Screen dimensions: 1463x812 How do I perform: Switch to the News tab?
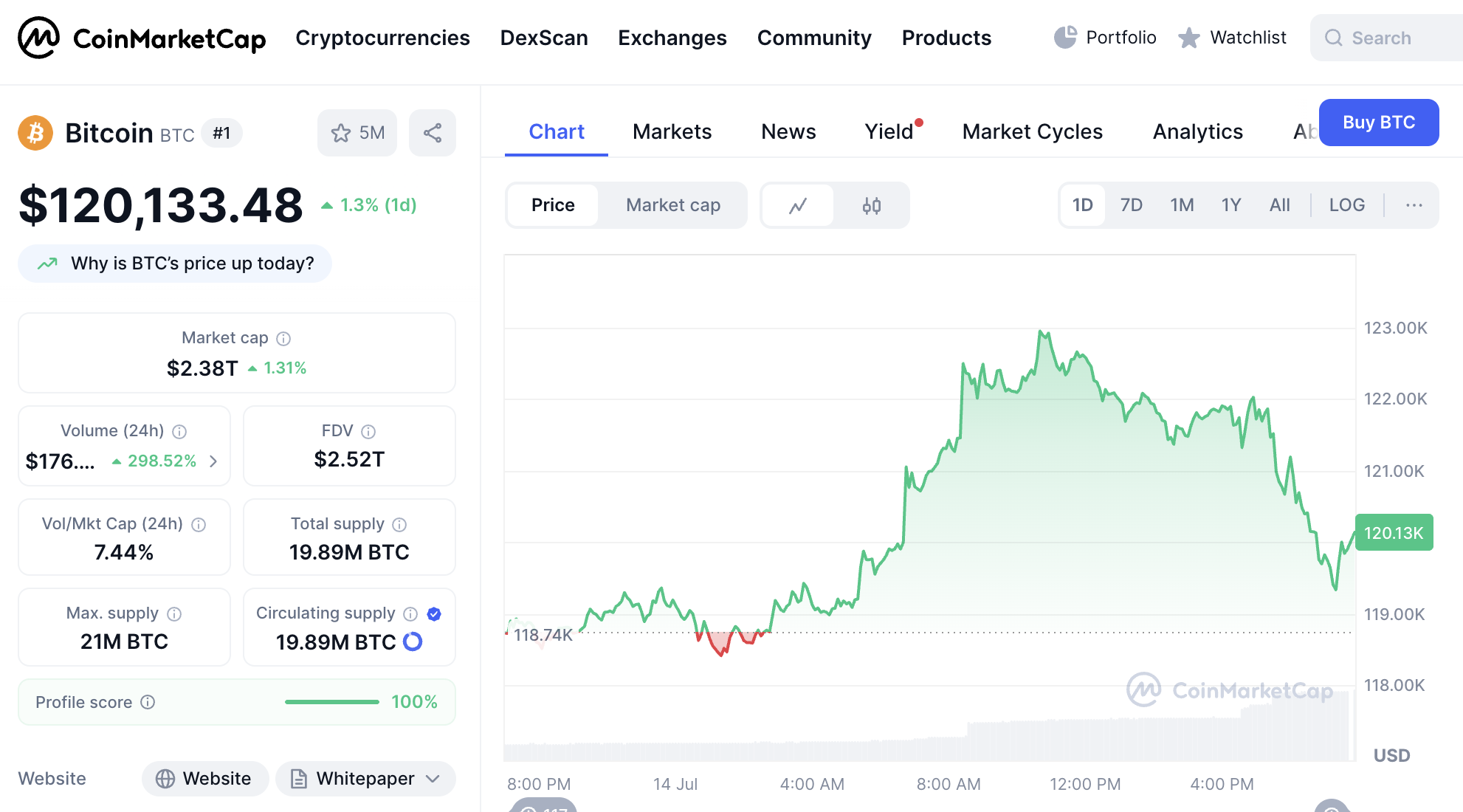[788, 131]
